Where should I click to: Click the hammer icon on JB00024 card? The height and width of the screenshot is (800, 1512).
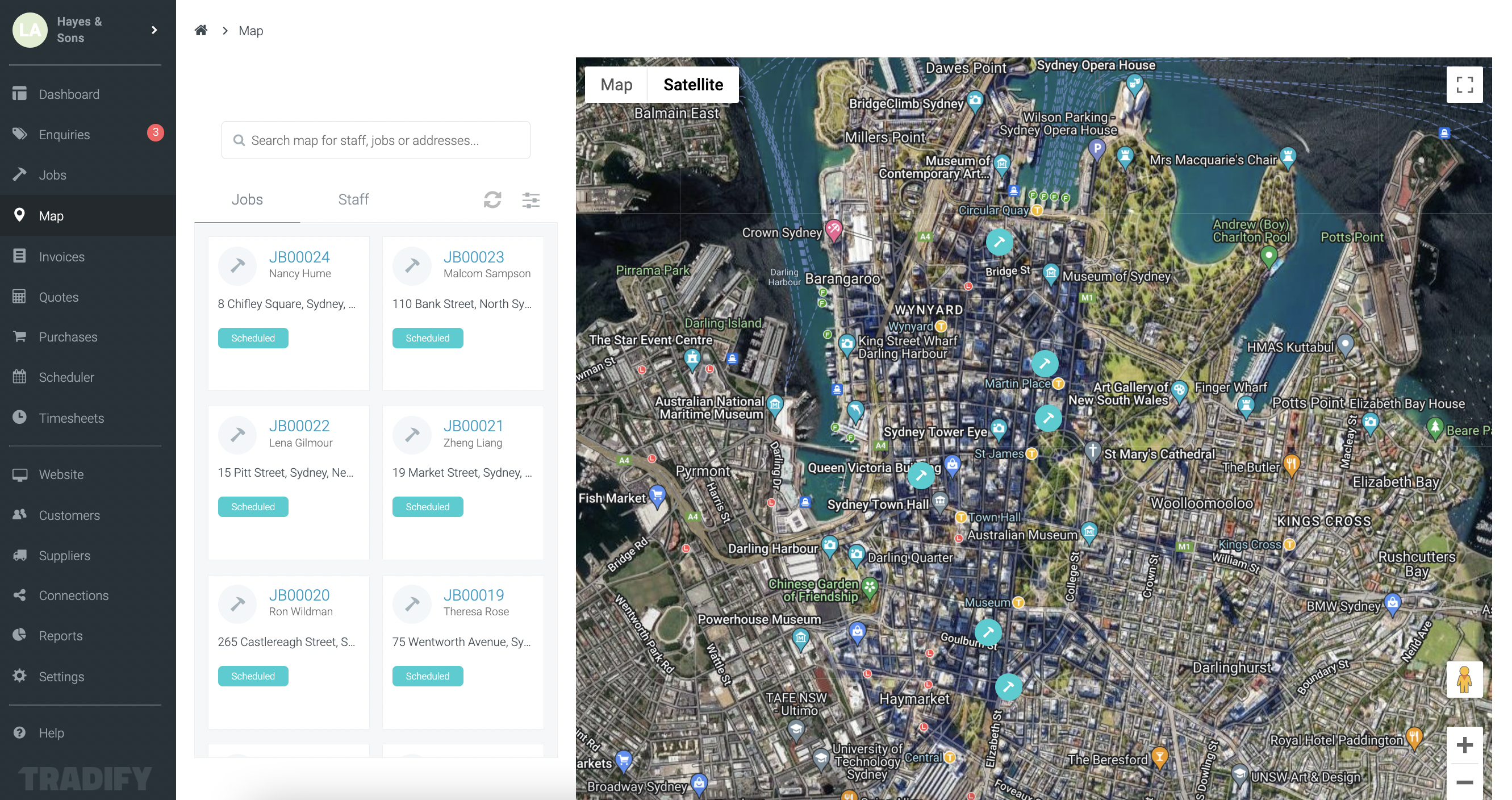coord(237,265)
